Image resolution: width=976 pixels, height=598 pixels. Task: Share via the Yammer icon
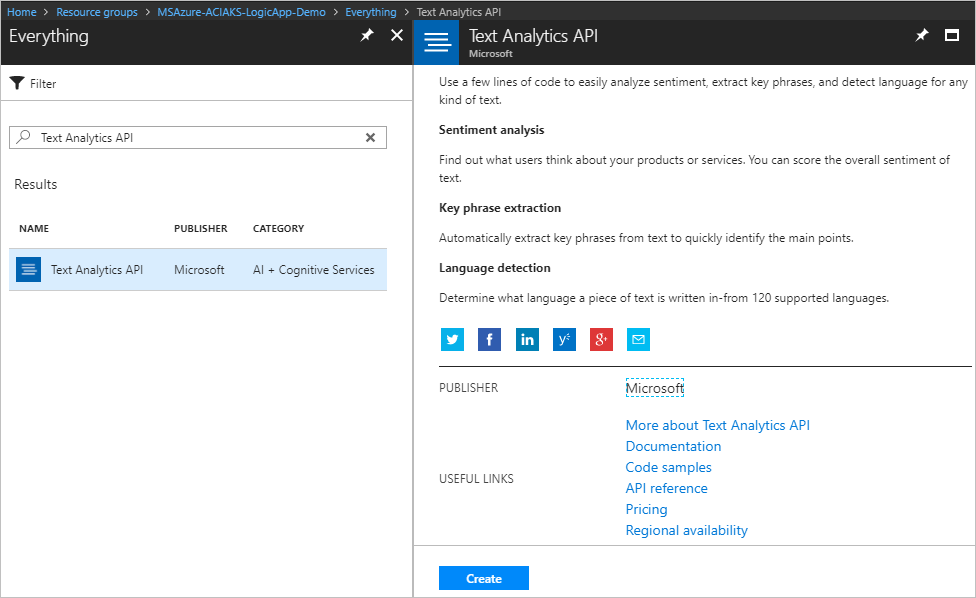point(565,339)
